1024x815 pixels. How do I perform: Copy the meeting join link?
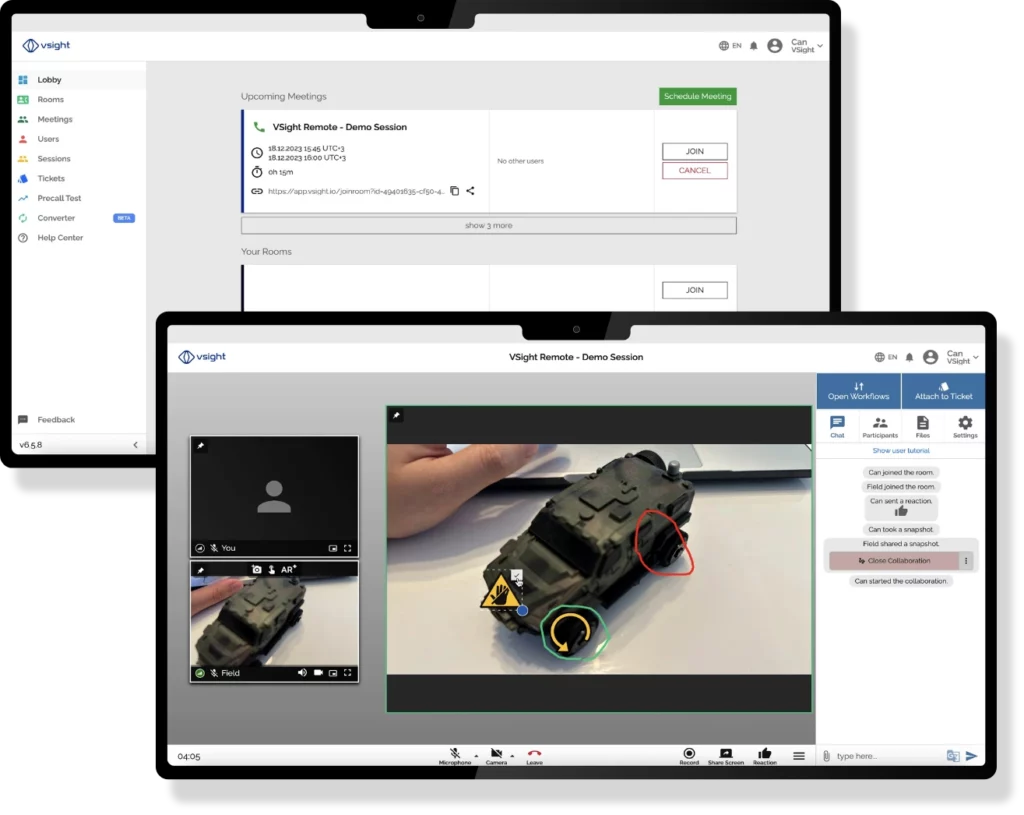pos(455,191)
